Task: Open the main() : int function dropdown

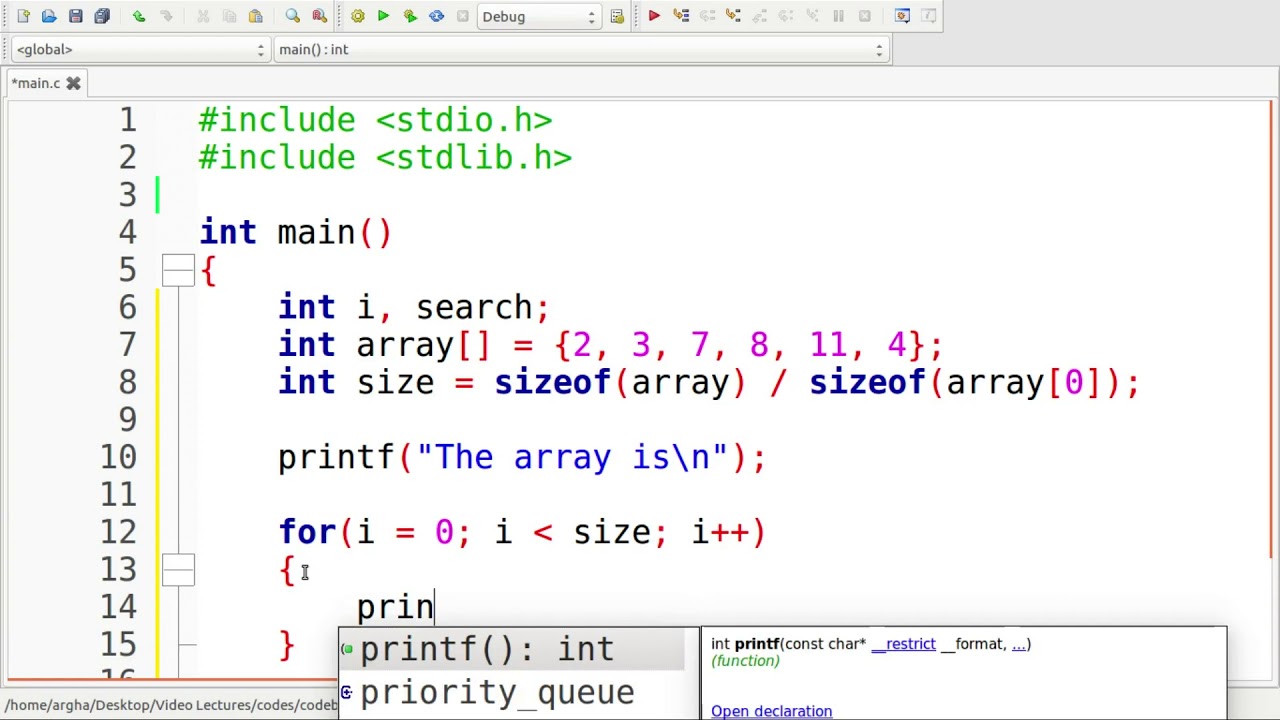Action: point(581,49)
